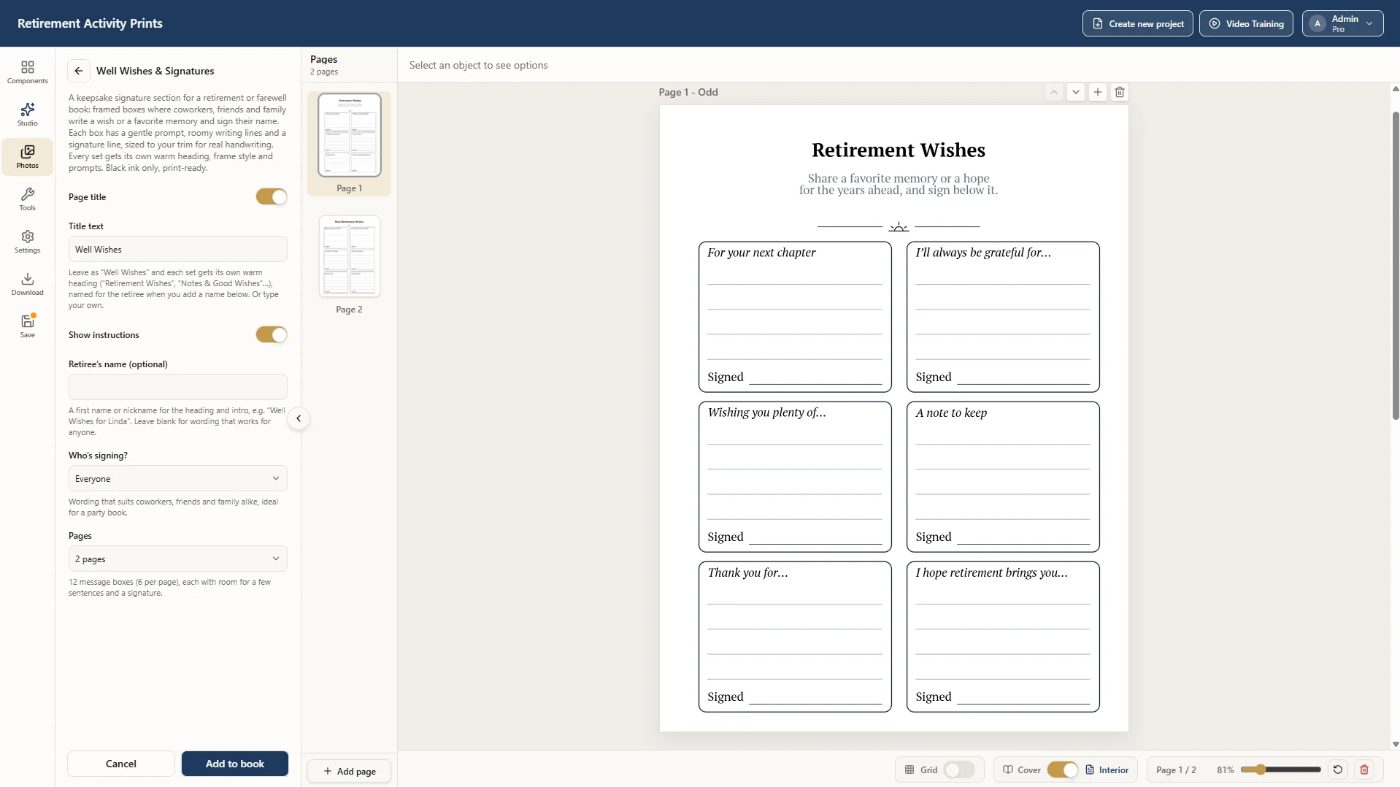The image size is (1400, 787).
Task: Click the 'Thank you for…' prompt
Action: (x=747, y=573)
